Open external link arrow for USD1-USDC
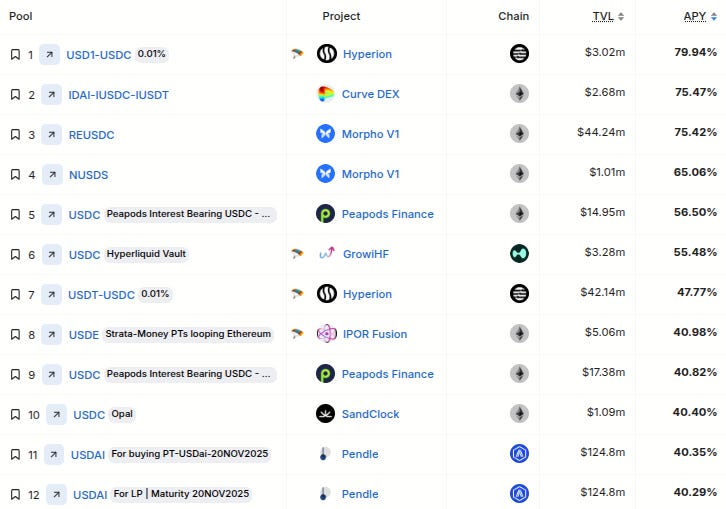Image resolution: width=726 pixels, height=509 pixels. coord(50,55)
